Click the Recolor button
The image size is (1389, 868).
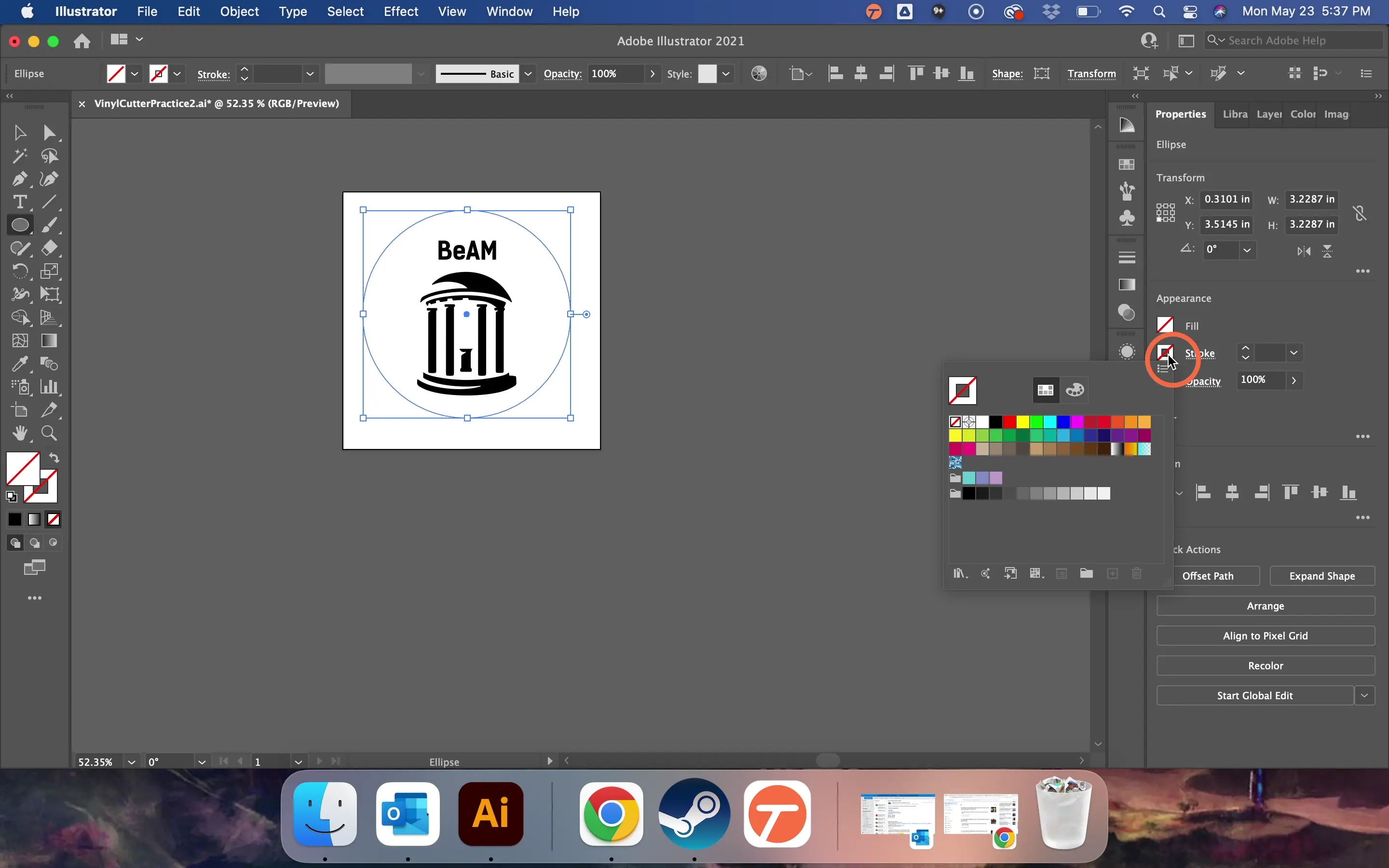[1265, 666]
